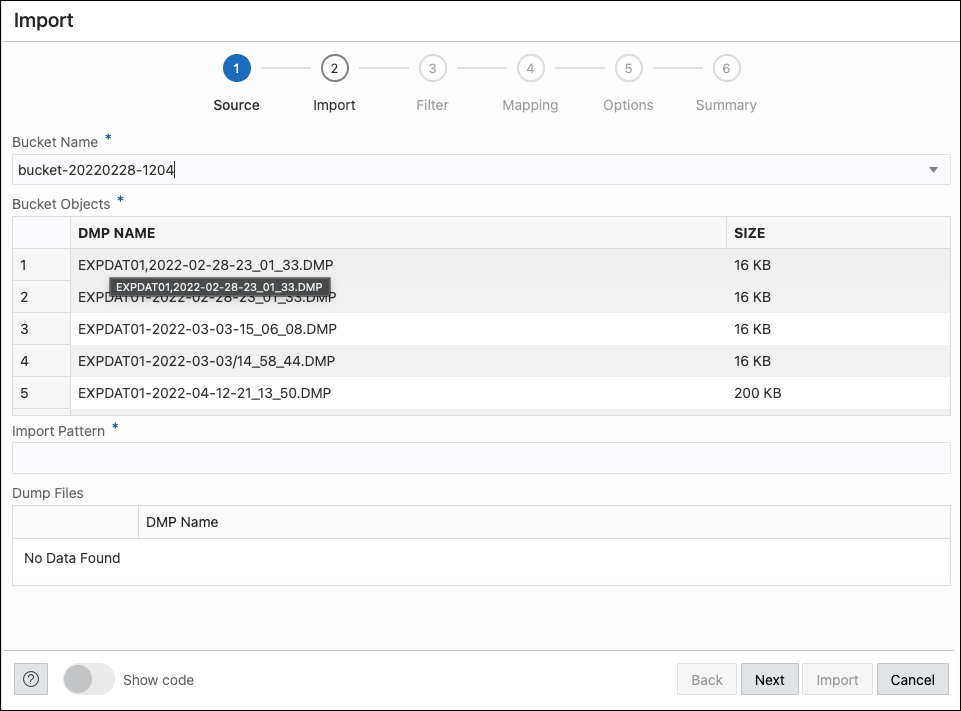
Task: Sort by DMP NAME column header
Action: [117, 233]
